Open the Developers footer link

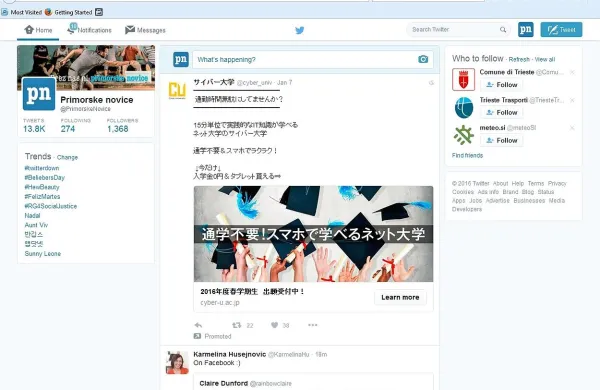pyautogui.click(x=467, y=209)
